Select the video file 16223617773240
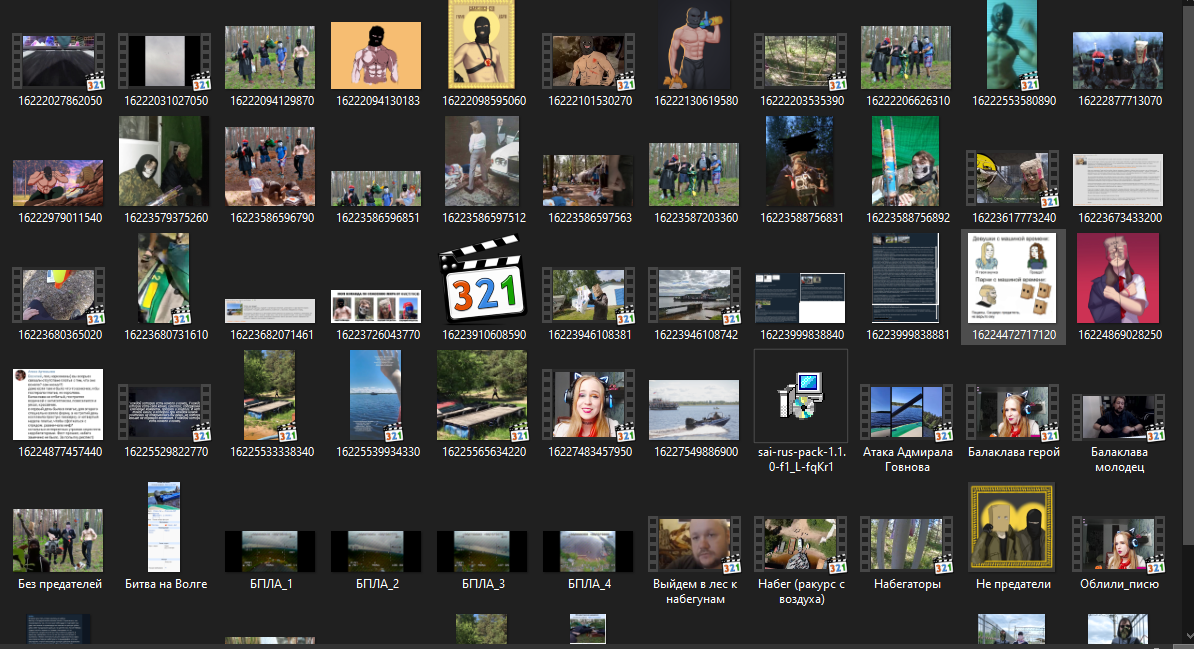 (x=1012, y=178)
